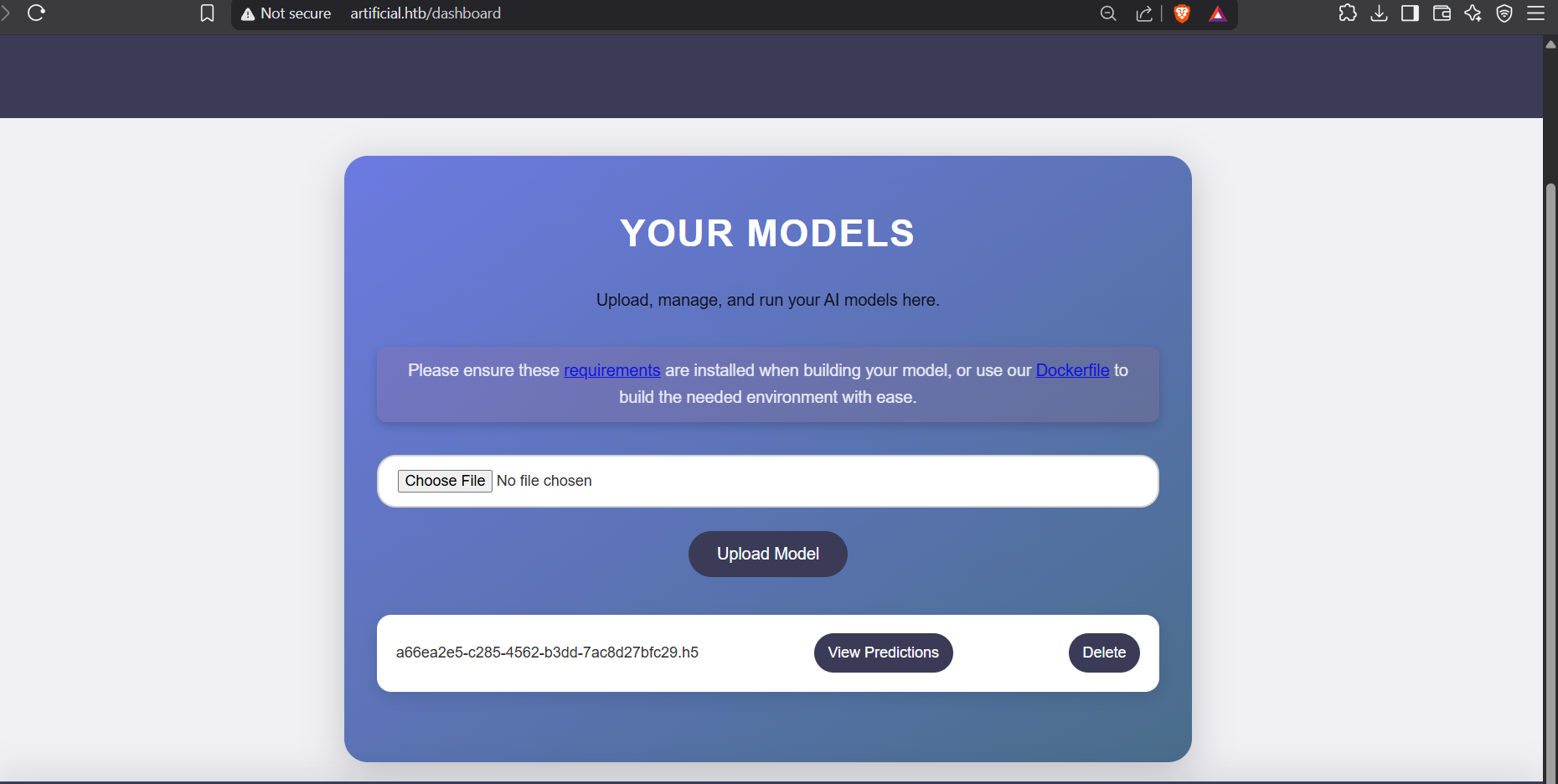Open the downloads icon
Image resolution: width=1558 pixels, height=784 pixels.
pyautogui.click(x=1379, y=13)
